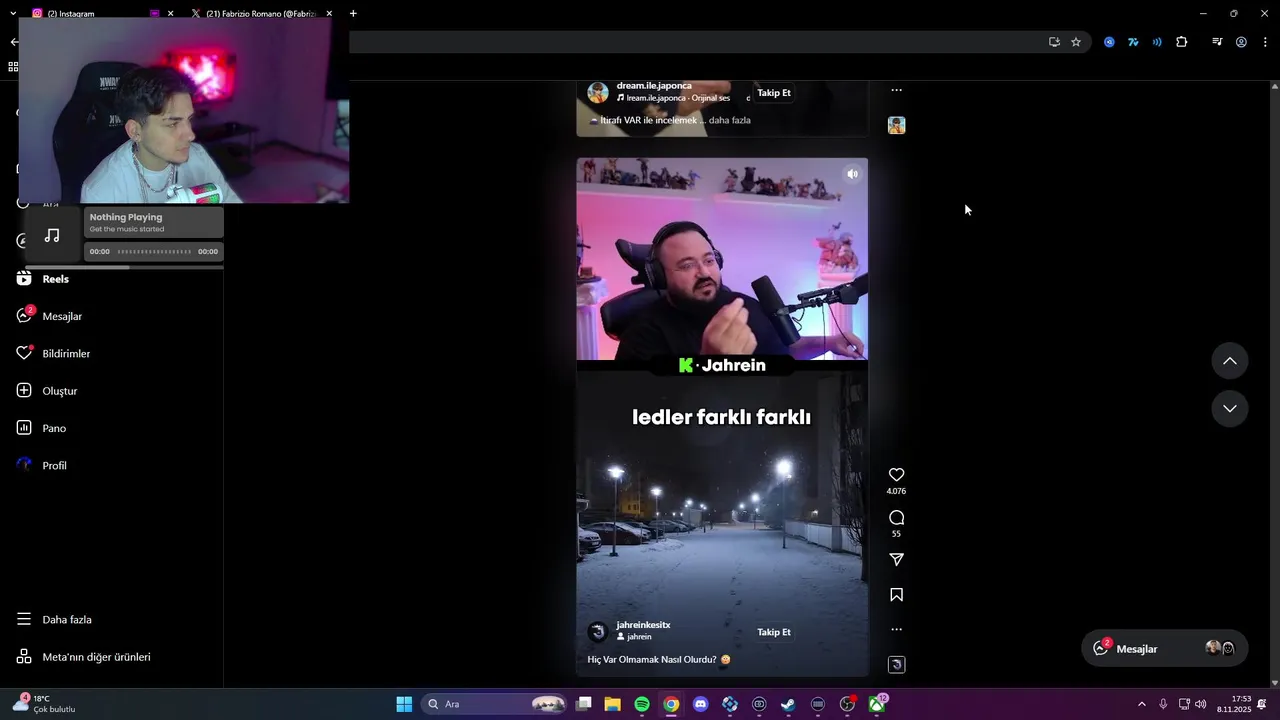Viewport: 1280px width, 720px height.
Task: Open the extensions puzzle icon
Action: point(1182,42)
